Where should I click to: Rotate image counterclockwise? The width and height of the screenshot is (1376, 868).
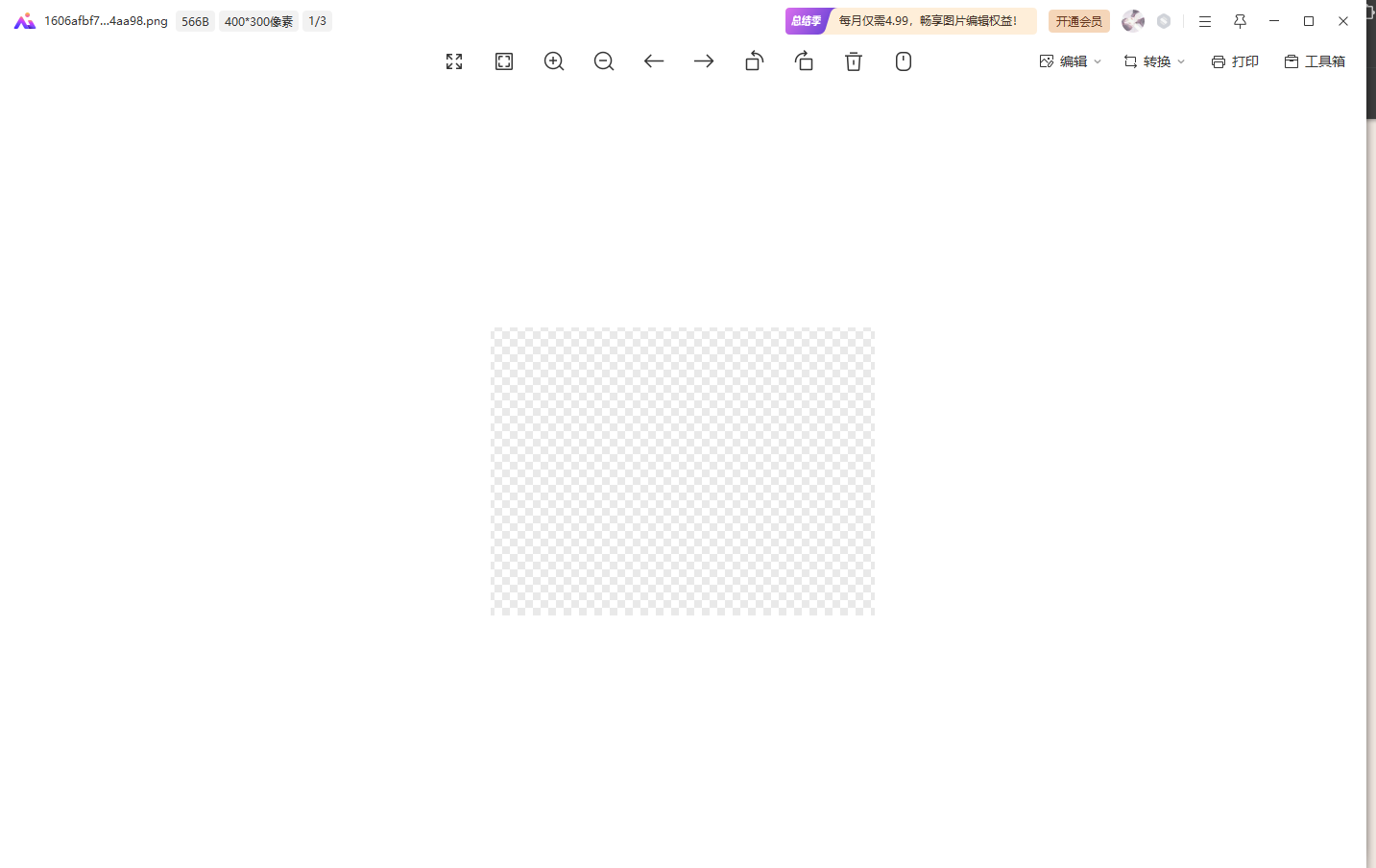coord(754,61)
